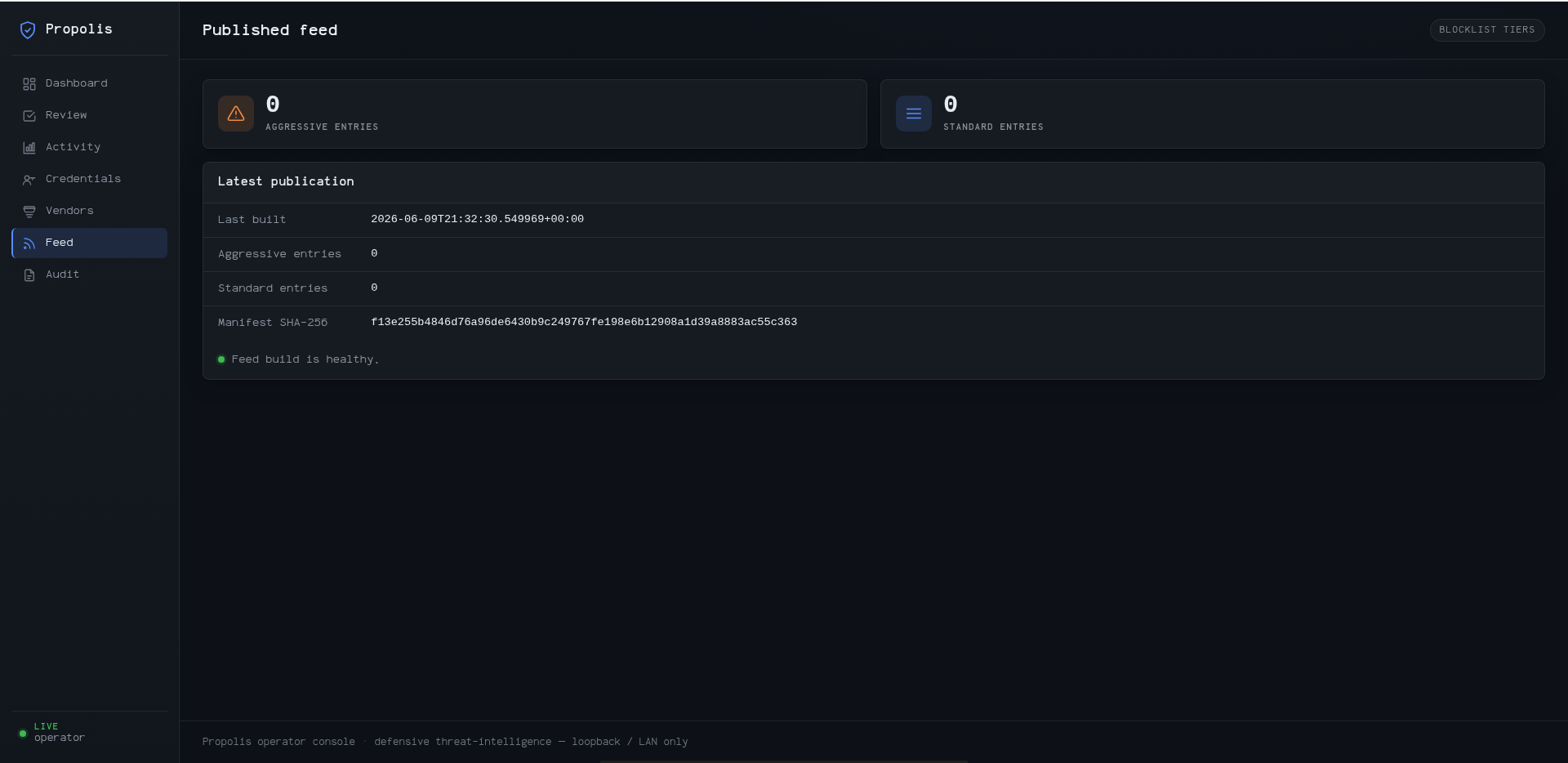The height and width of the screenshot is (763, 1568).
Task: Click the Published feed heading
Action: tap(269, 30)
